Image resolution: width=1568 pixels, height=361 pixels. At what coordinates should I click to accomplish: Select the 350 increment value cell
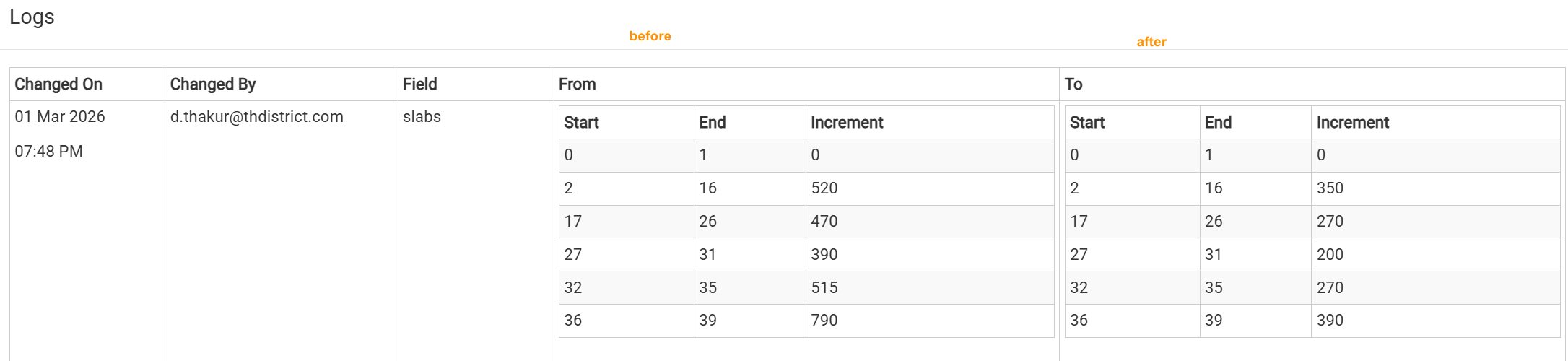pyautogui.click(x=1330, y=188)
